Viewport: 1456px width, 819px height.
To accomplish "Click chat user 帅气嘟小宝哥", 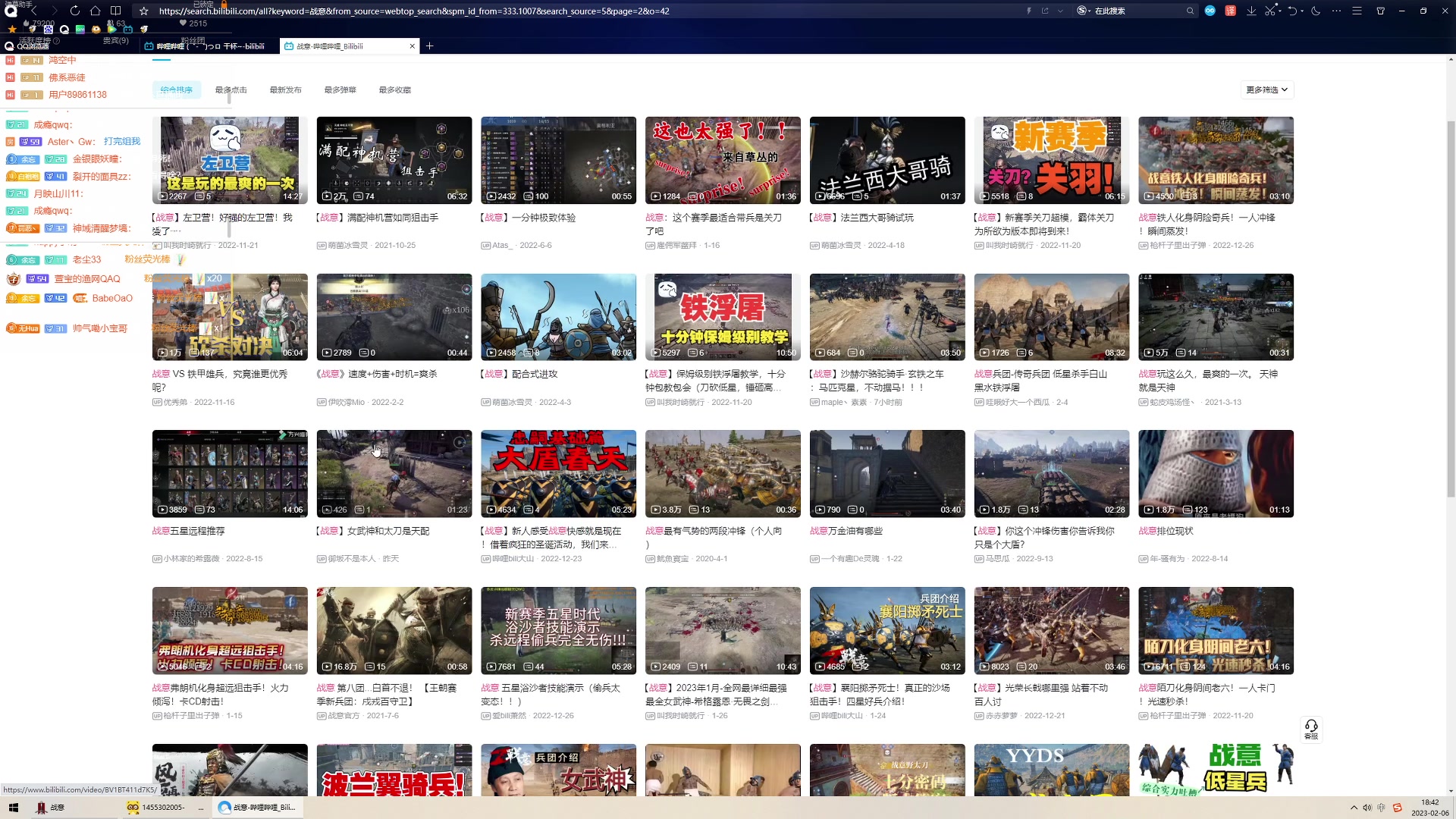I will pos(100,328).
